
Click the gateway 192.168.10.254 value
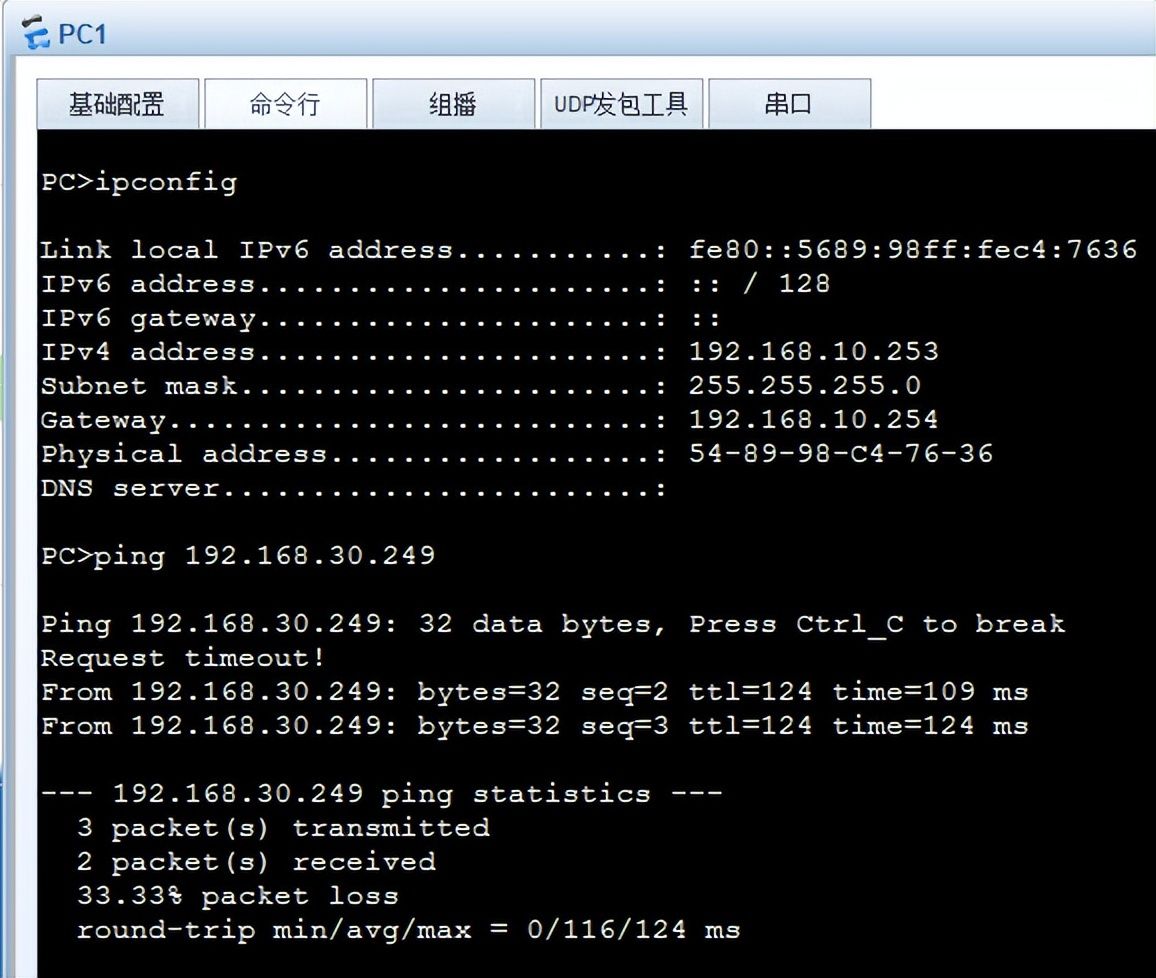813,419
